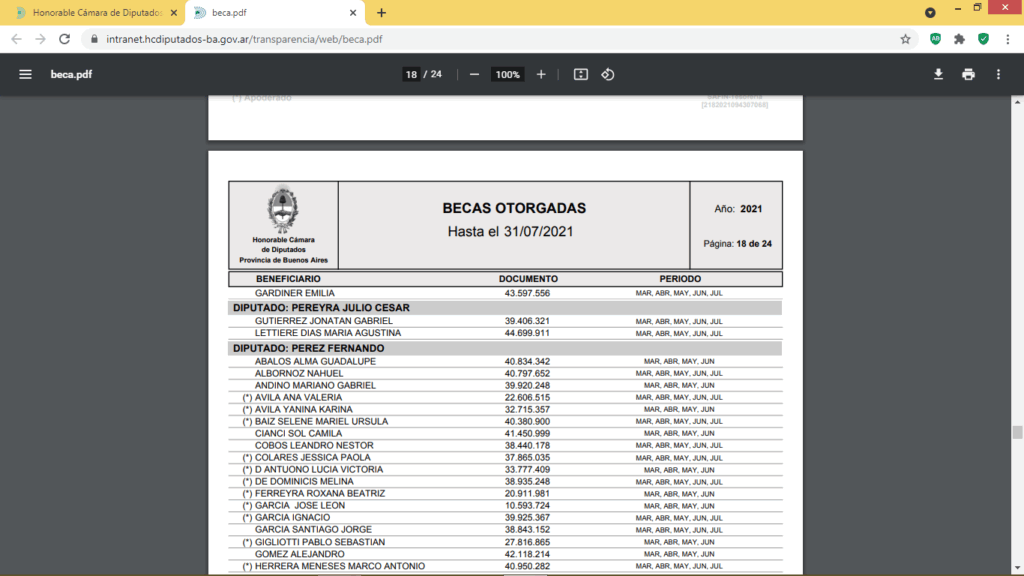The width and height of the screenshot is (1024, 576).
Task: Click the address bar URL
Action: pyautogui.click(x=244, y=39)
